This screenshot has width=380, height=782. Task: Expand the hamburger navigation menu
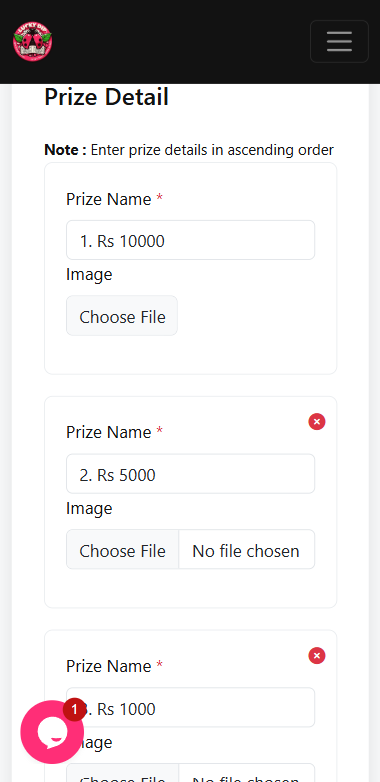[x=340, y=41]
